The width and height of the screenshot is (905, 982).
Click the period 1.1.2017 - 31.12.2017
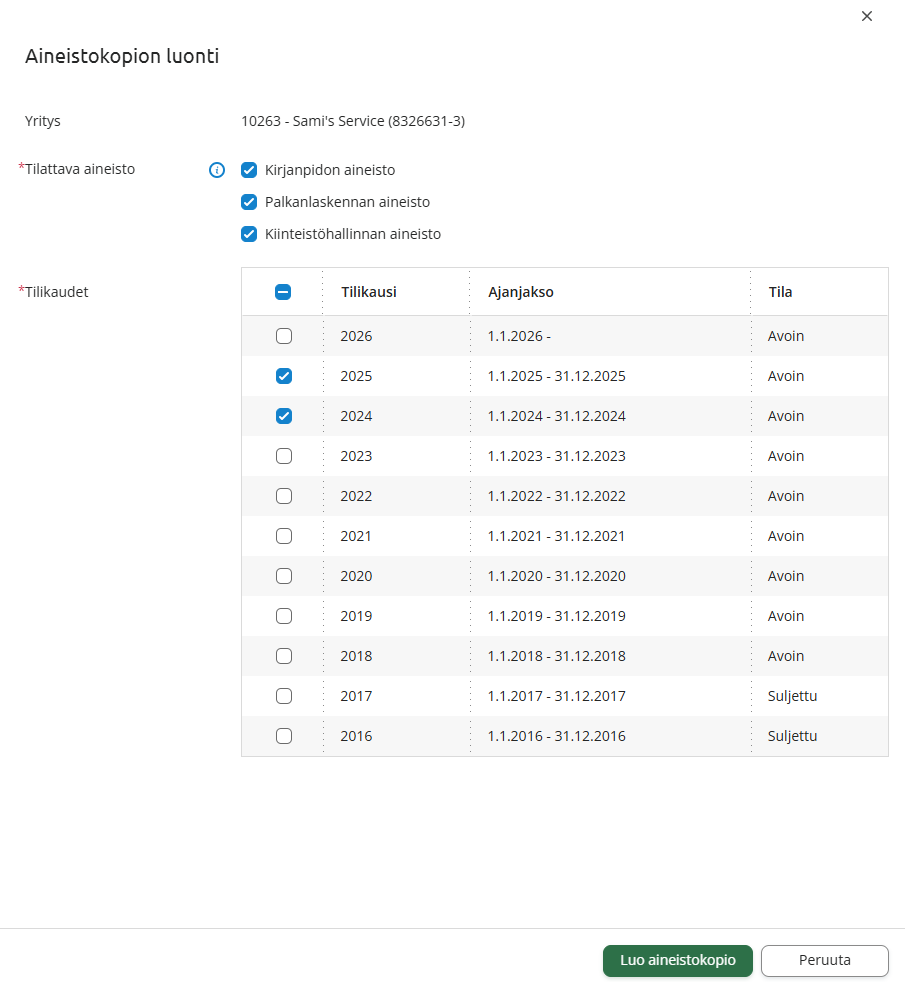557,696
